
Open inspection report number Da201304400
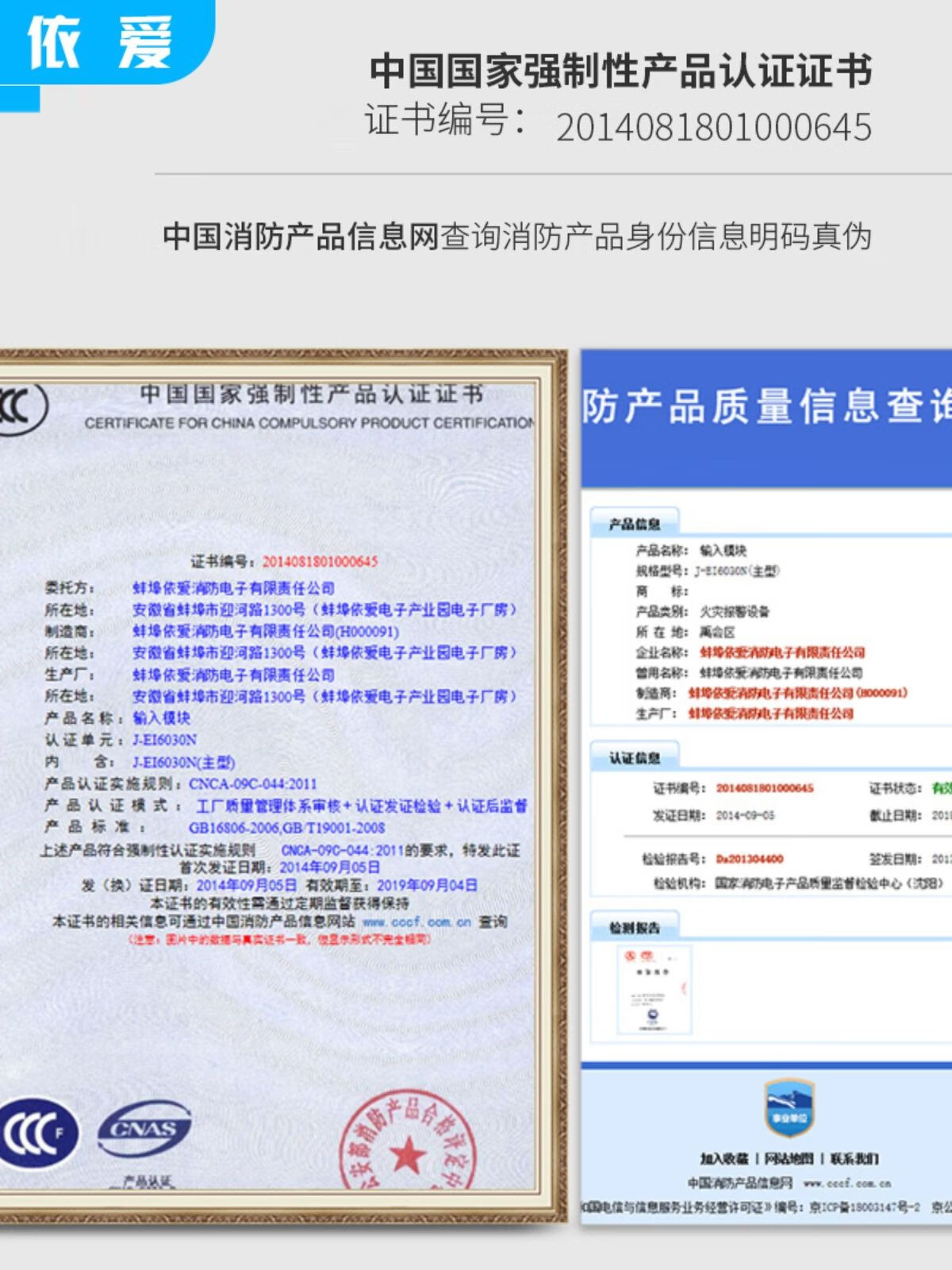(x=749, y=859)
